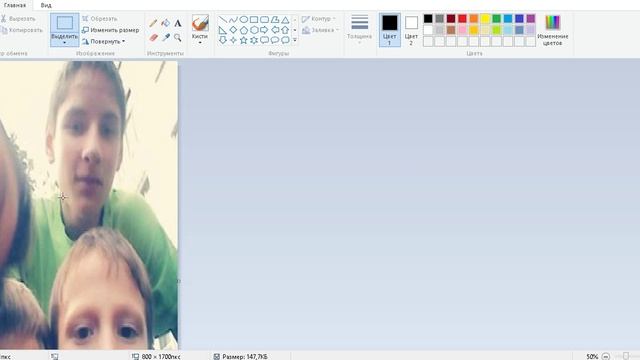Choose the Four-point star shape

coord(233,40)
